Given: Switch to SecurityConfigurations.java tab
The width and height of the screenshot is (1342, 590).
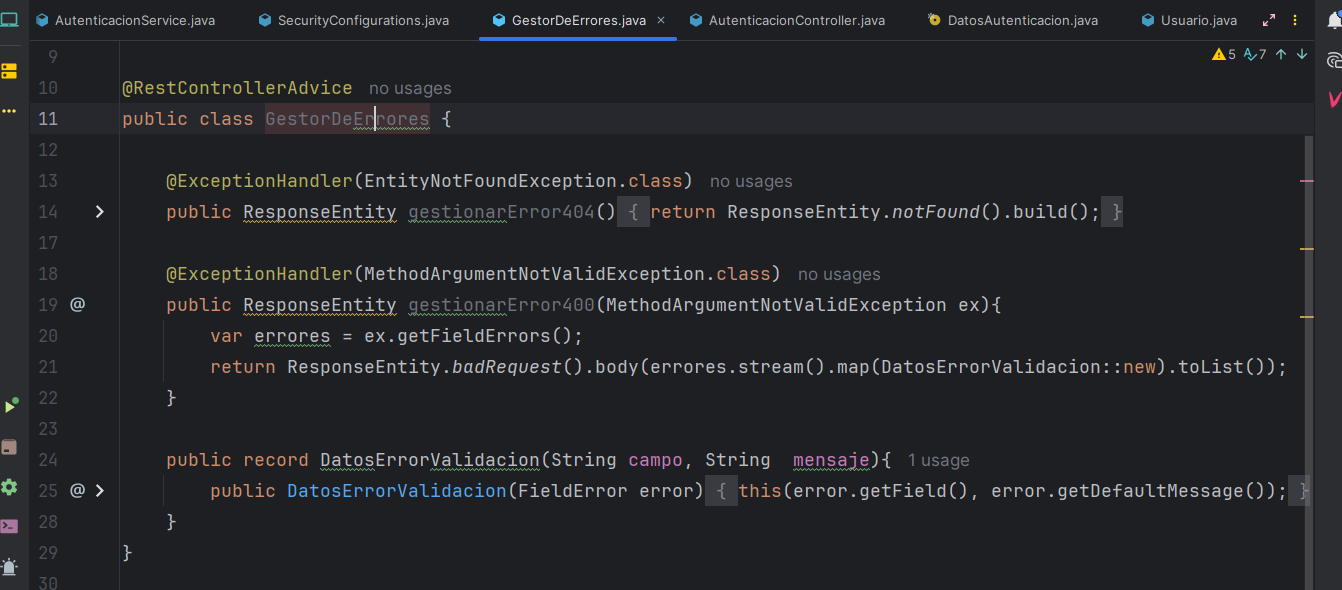Looking at the screenshot, I should [x=353, y=20].
